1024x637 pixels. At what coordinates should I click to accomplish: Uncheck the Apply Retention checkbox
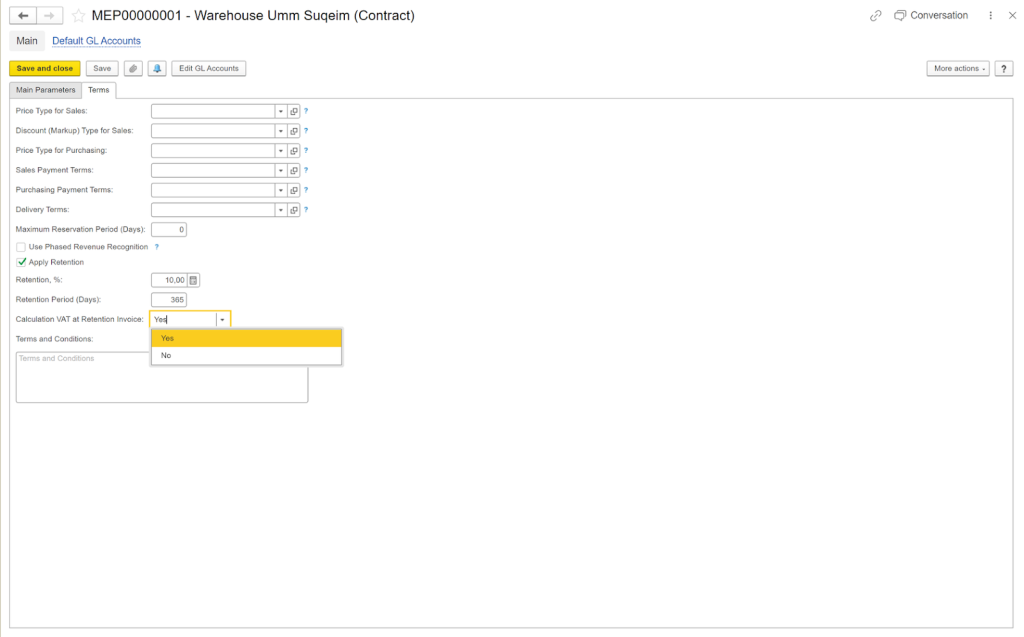21,262
